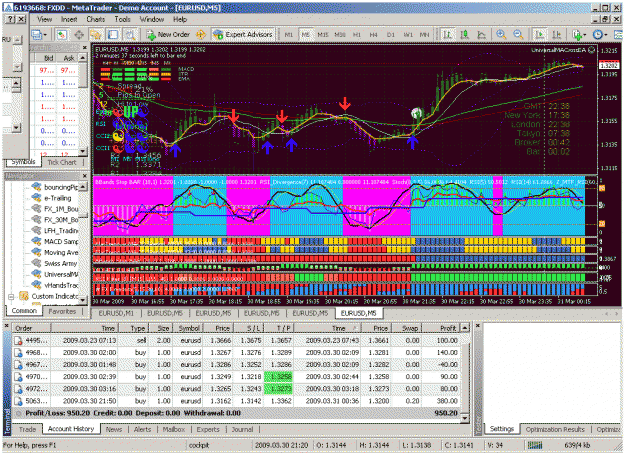Viewport: 625px width, 453px height.
Task: Click the UniversalMACrossEA smiley icon on chart
Action: click(592, 50)
